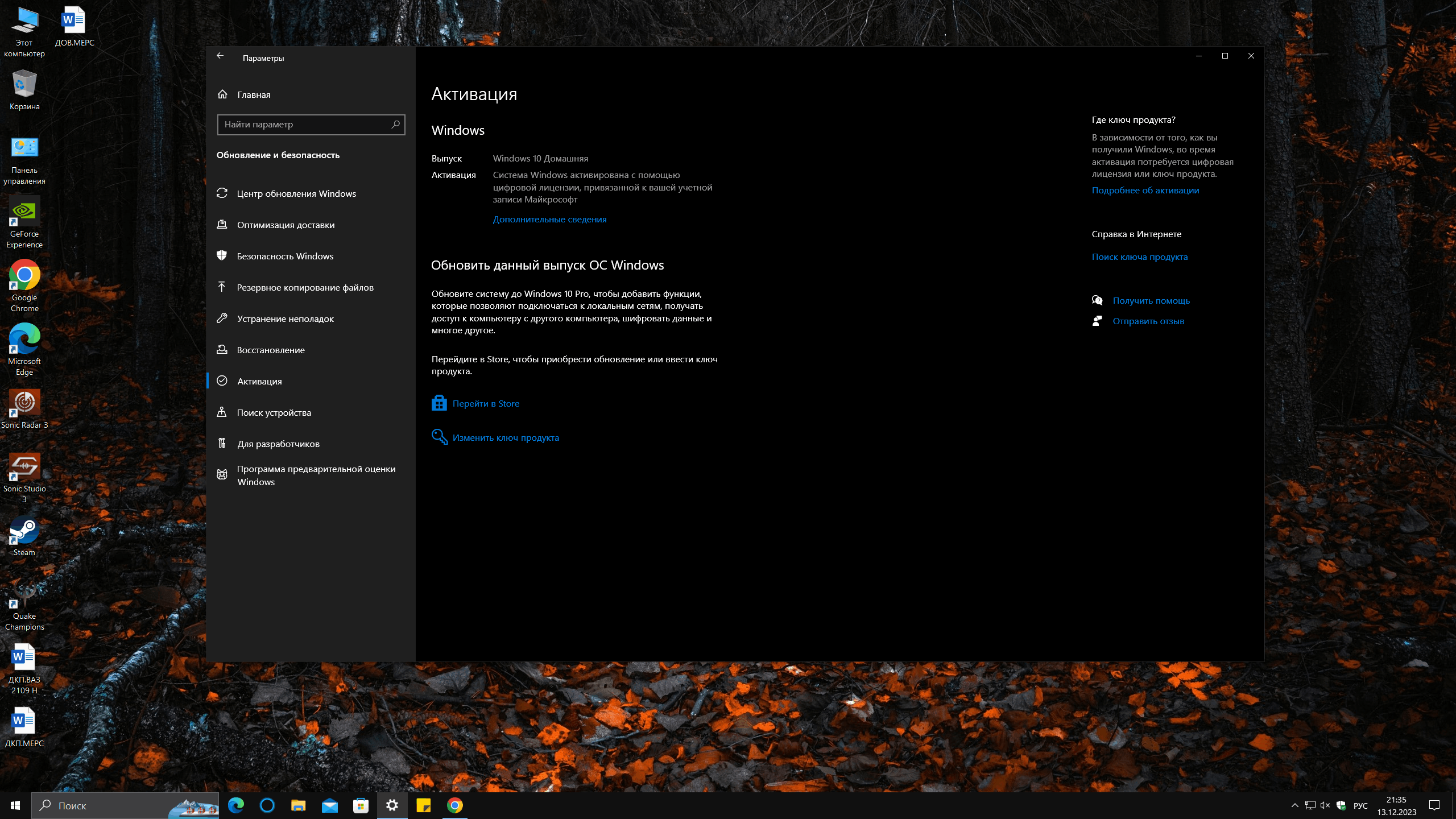Launch Google Chrome from the taskbar
Image resolution: width=1456 pixels, height=819 pixels.
(455, 805)
